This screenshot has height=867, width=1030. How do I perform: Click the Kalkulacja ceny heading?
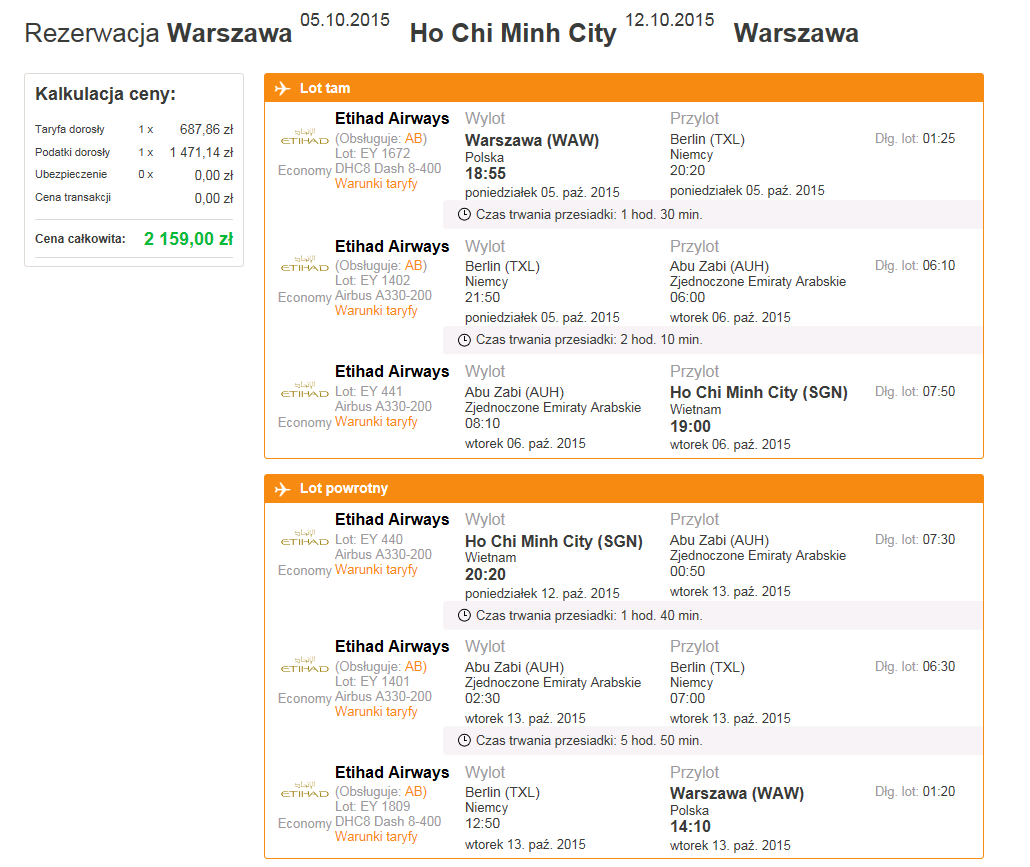(106, 94)
